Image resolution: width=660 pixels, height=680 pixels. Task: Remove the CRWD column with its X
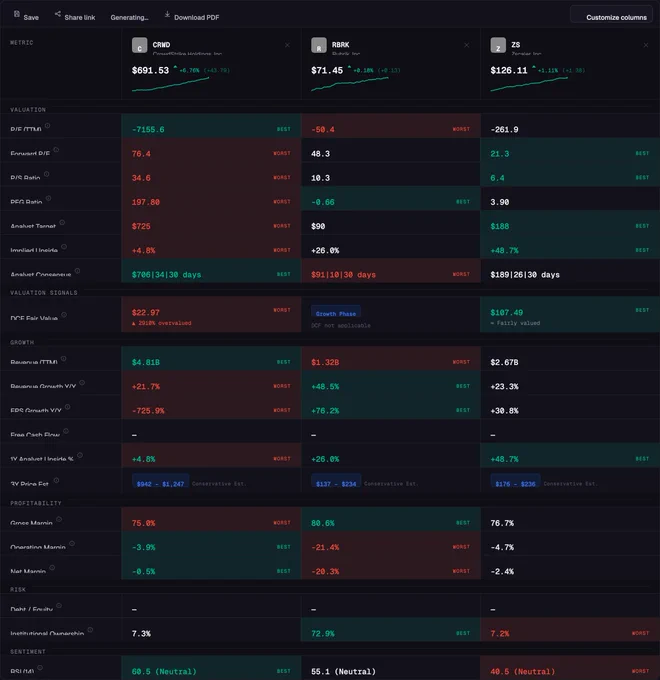287,45
